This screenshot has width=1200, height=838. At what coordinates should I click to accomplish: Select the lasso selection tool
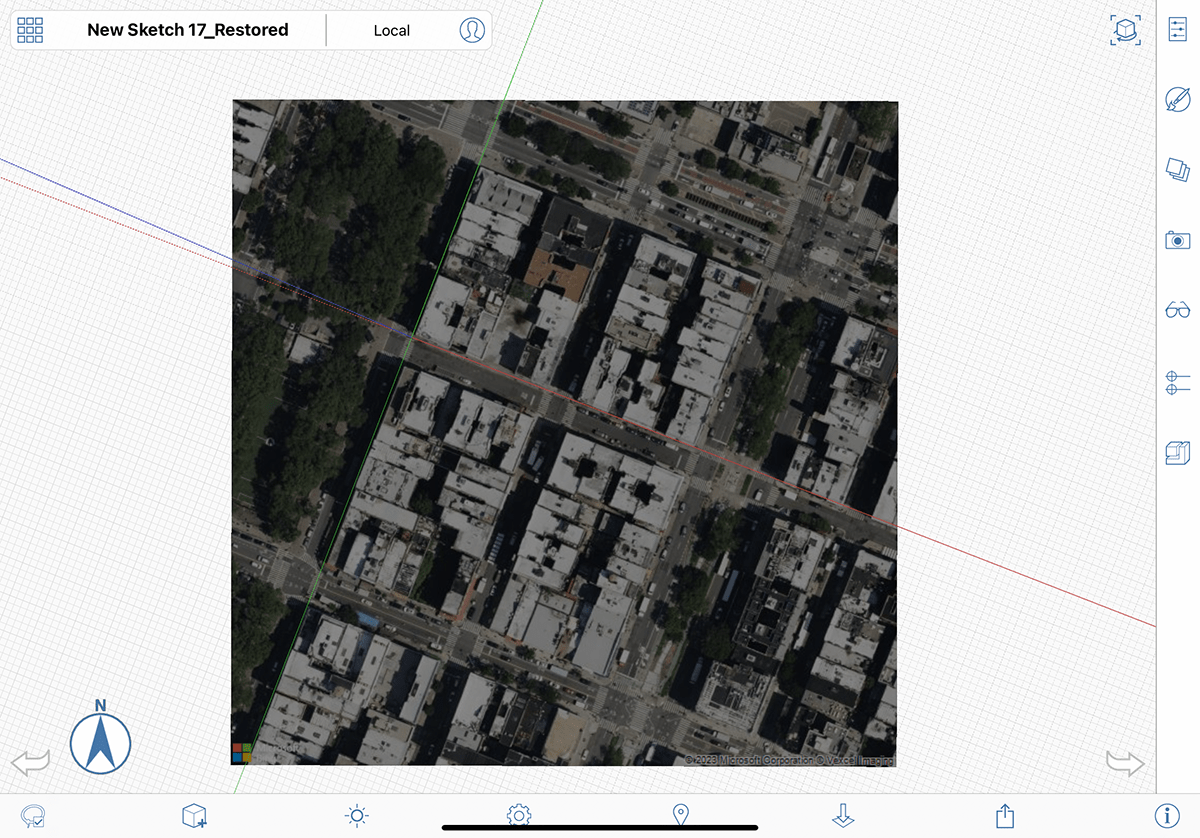point(33,816)
